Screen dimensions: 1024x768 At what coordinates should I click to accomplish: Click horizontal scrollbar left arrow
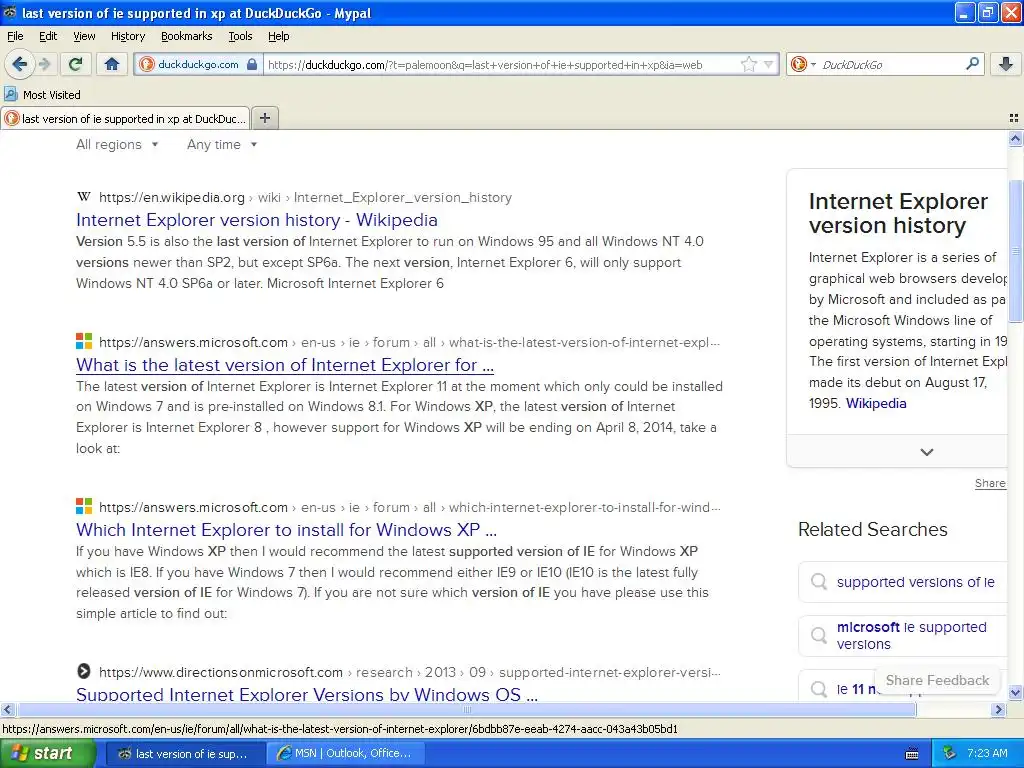point(7,709)
